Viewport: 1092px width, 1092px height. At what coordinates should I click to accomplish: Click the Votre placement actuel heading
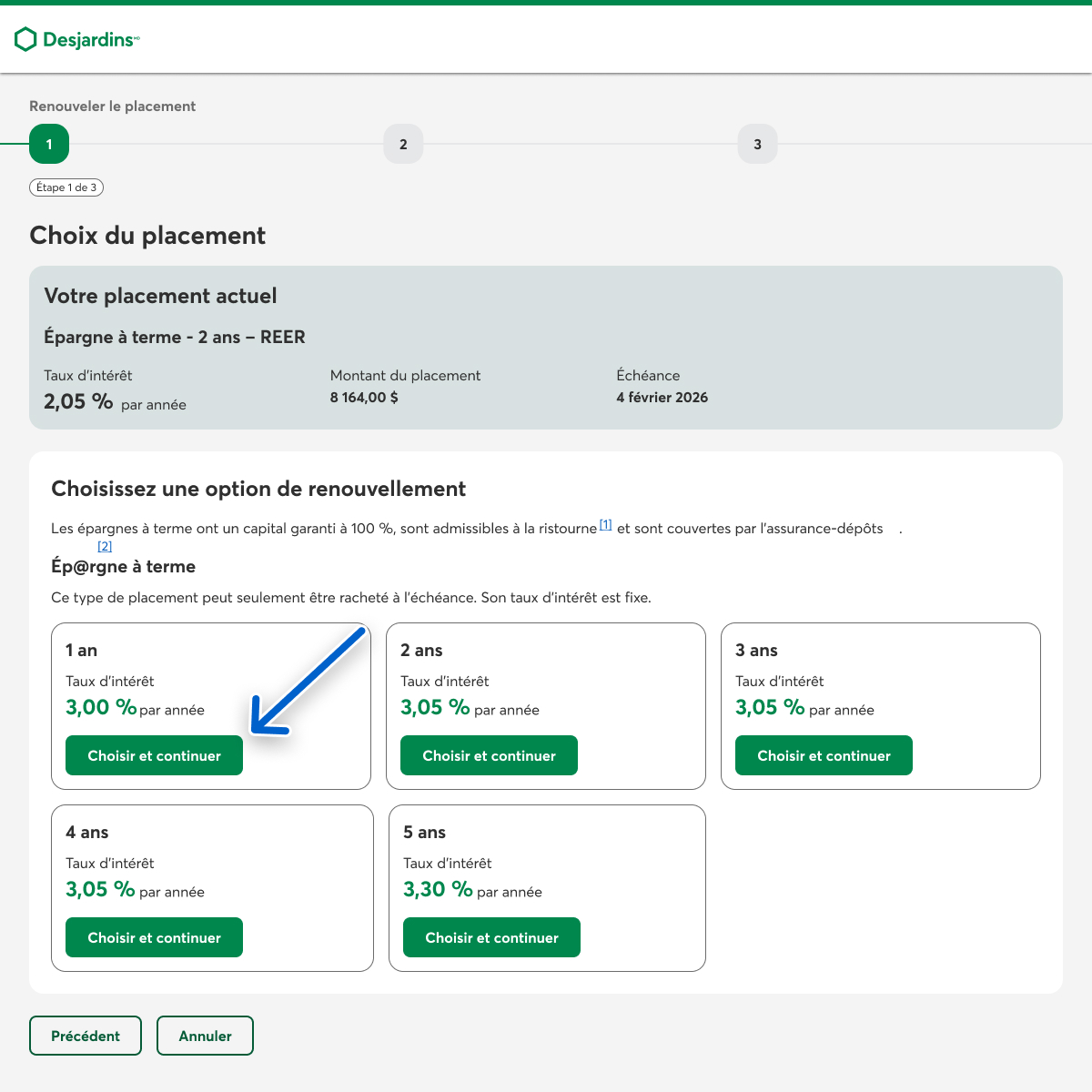click(160, 296)
